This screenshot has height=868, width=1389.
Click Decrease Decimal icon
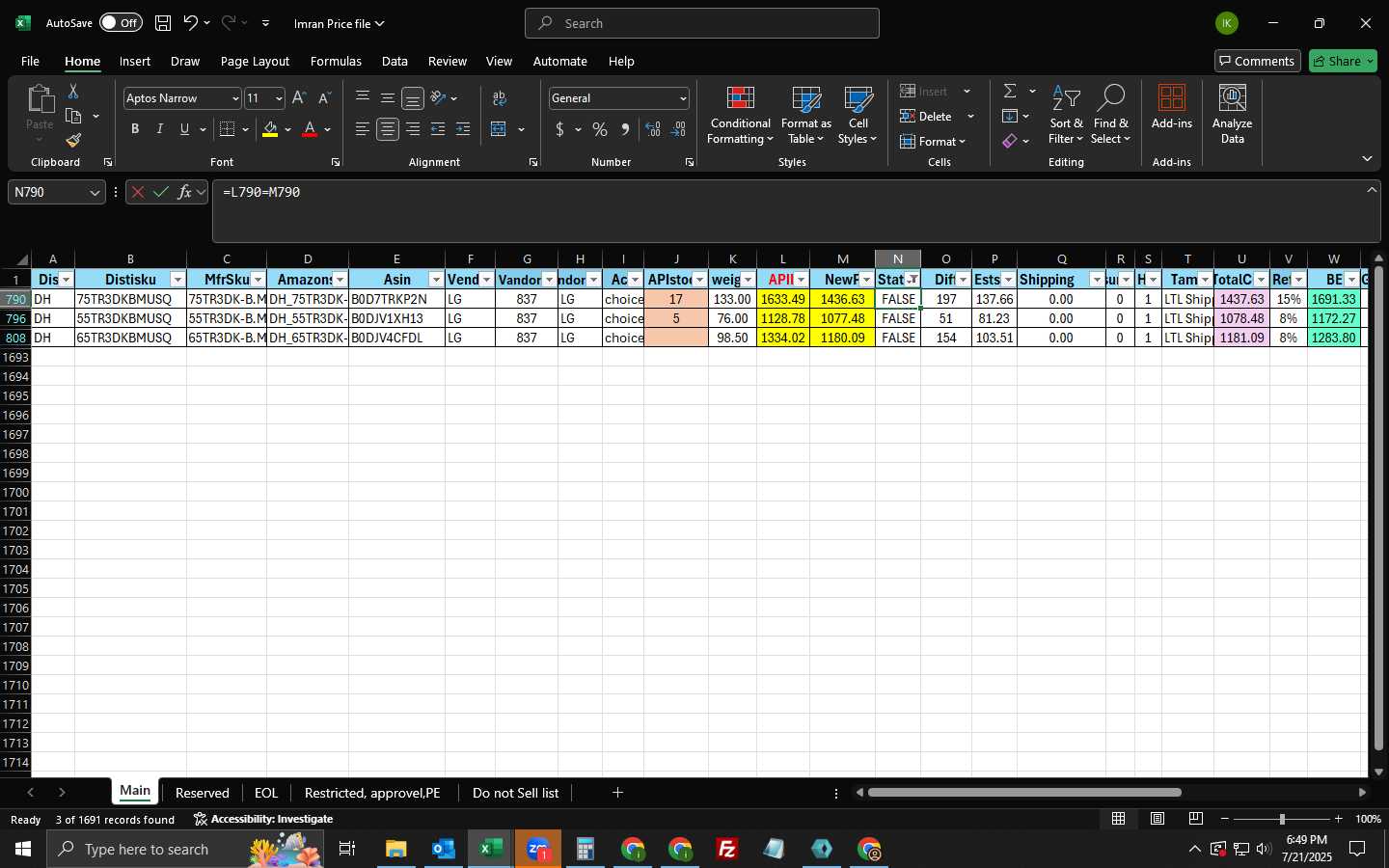pyautogui.click(x=678, y=129)
